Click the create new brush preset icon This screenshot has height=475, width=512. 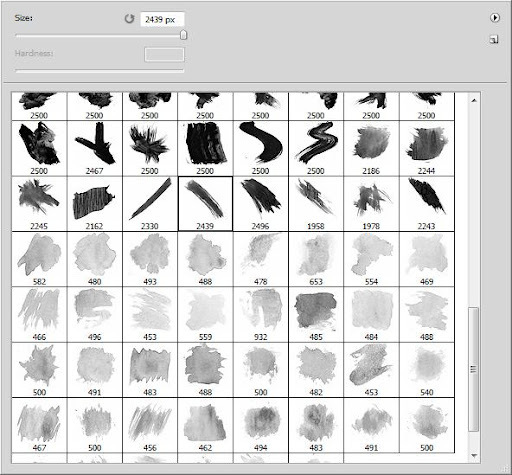[494, 40]
